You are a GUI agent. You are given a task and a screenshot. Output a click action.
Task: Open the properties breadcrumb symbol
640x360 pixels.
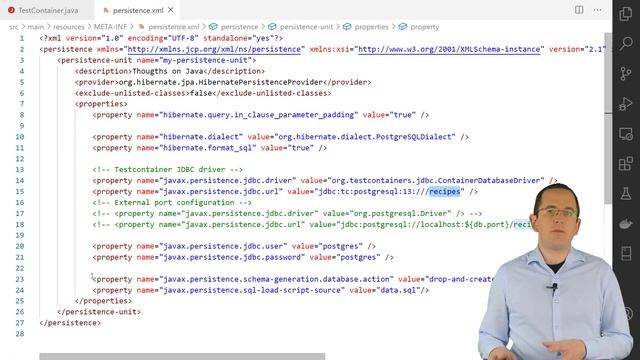[371, 27]
